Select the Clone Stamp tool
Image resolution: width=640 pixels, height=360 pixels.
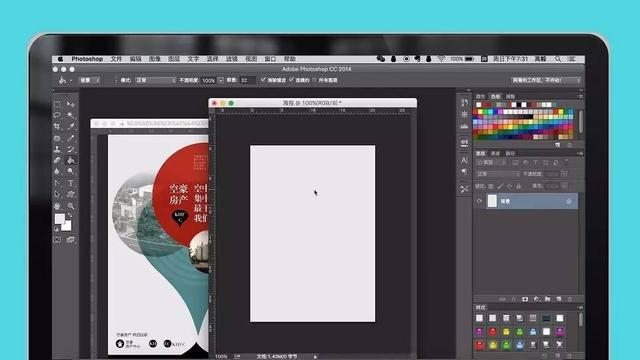(x=58, y=149)
